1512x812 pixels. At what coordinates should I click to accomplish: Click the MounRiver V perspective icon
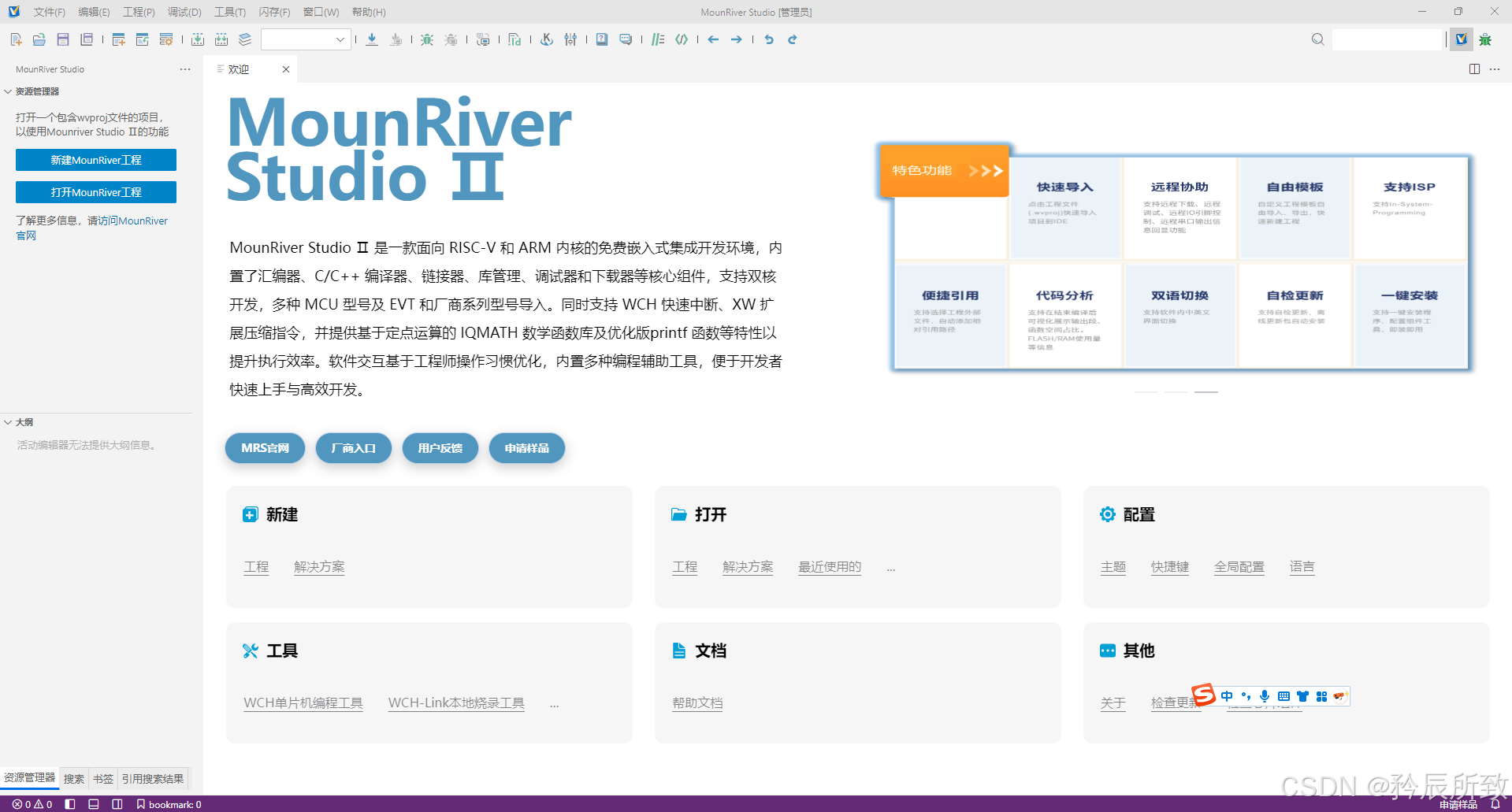point(1462,39)
